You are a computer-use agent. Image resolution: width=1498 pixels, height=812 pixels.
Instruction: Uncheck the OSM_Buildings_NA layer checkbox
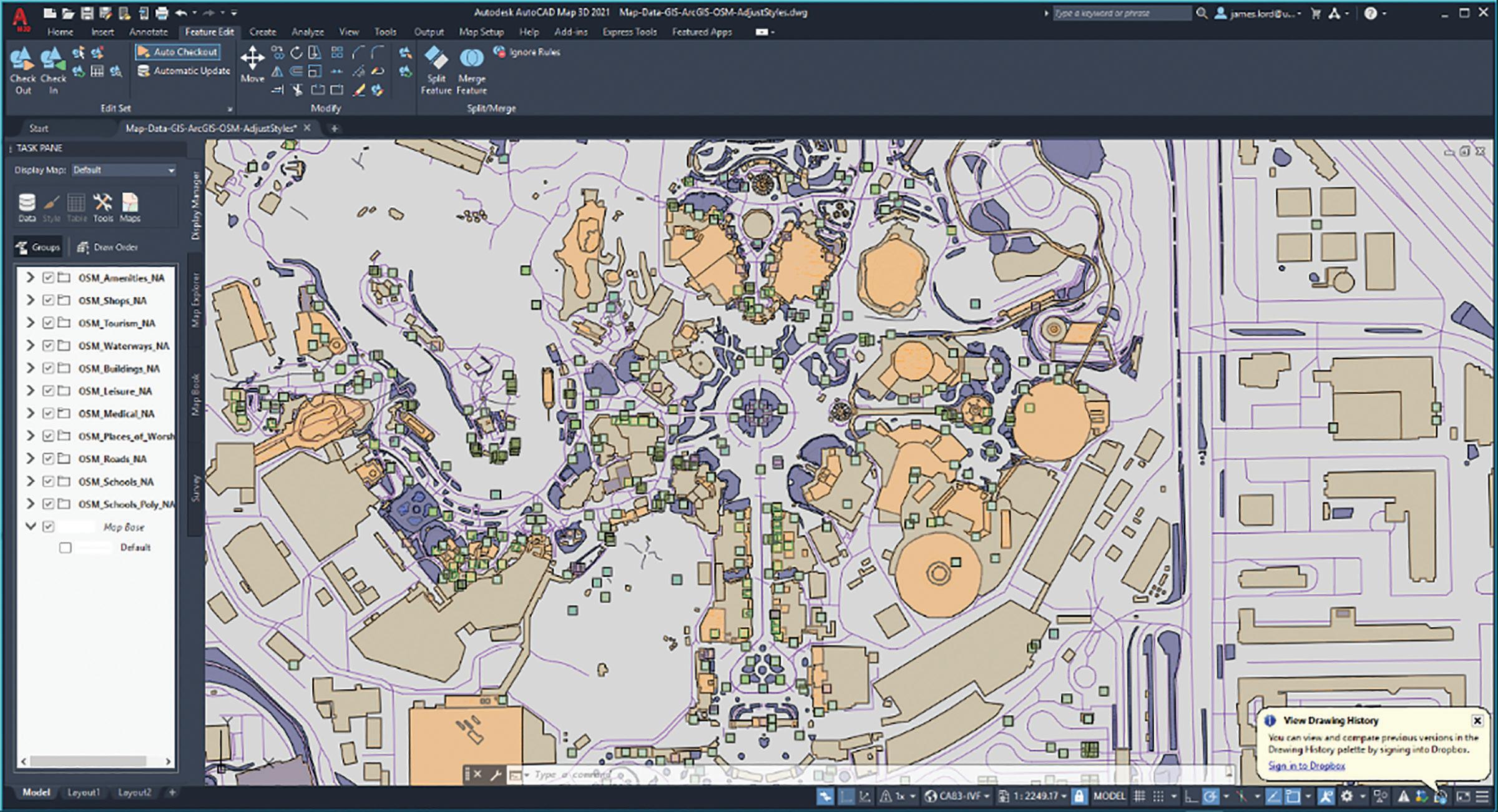[48, 368]
